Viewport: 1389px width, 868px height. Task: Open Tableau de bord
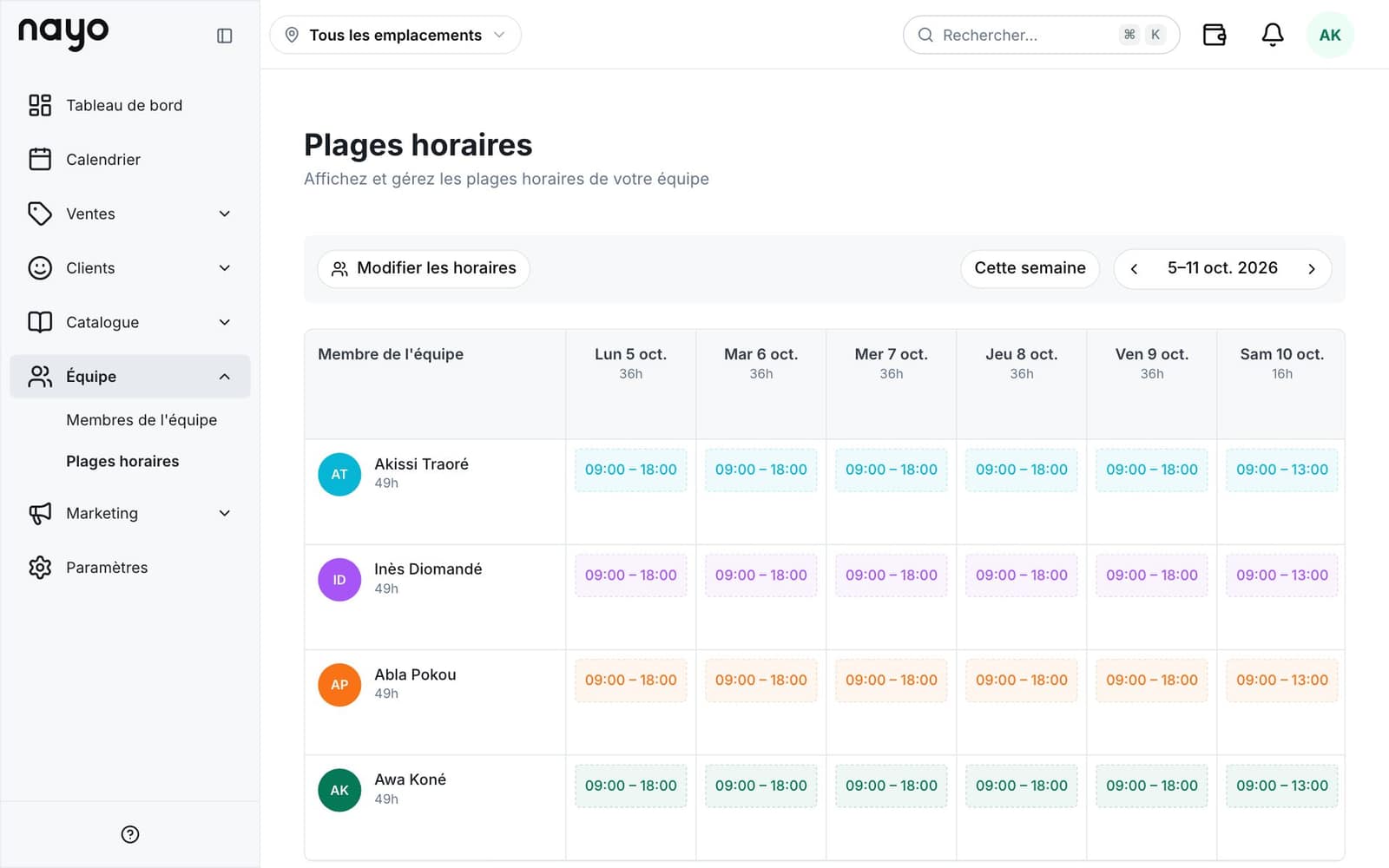click(x=130, y=105)
